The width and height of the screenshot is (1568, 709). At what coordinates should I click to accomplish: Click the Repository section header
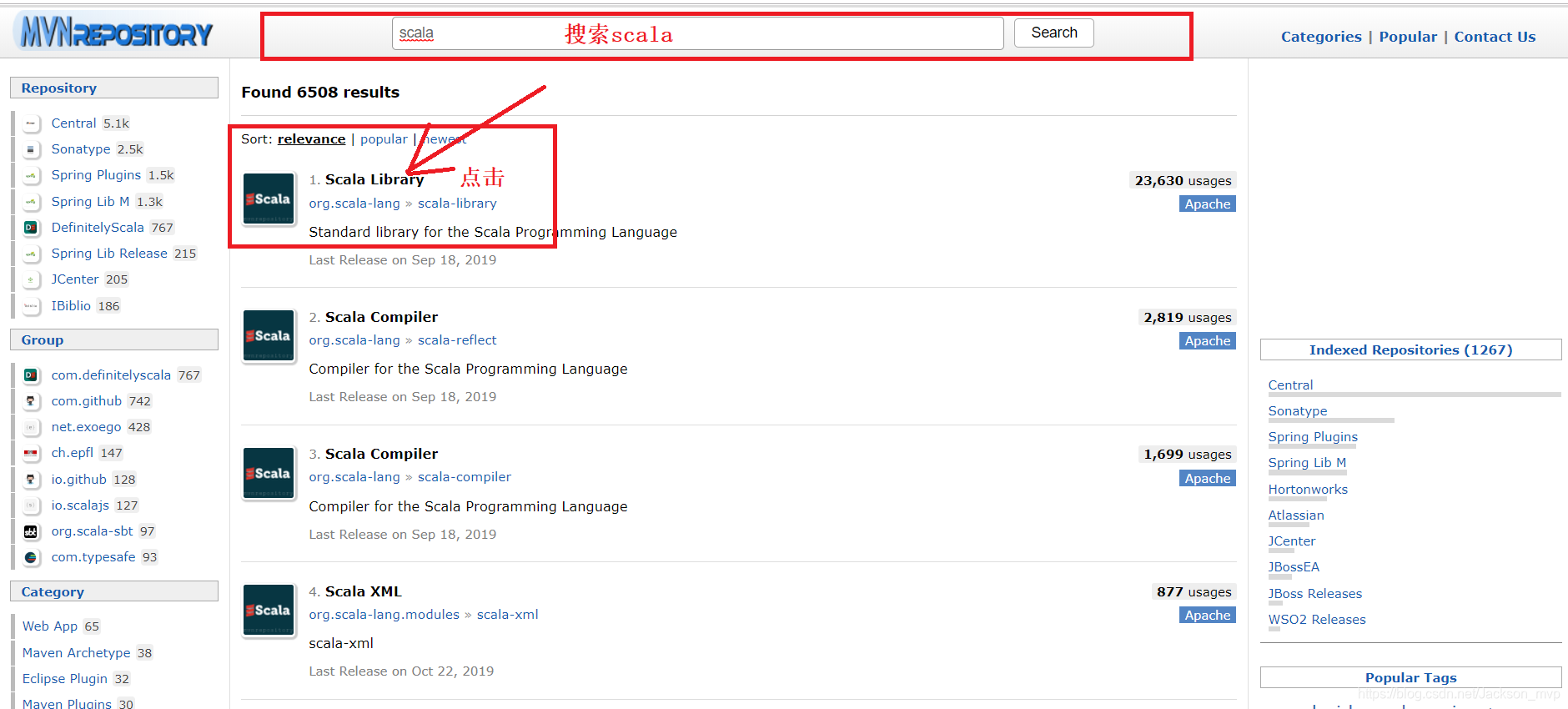(114, 88)
